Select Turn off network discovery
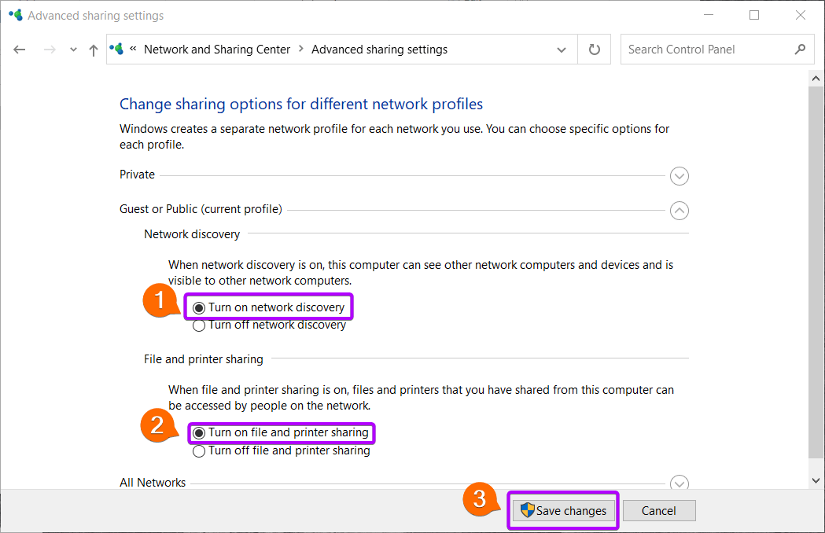This screenshot has width=825, height=533. coord(269,325)
